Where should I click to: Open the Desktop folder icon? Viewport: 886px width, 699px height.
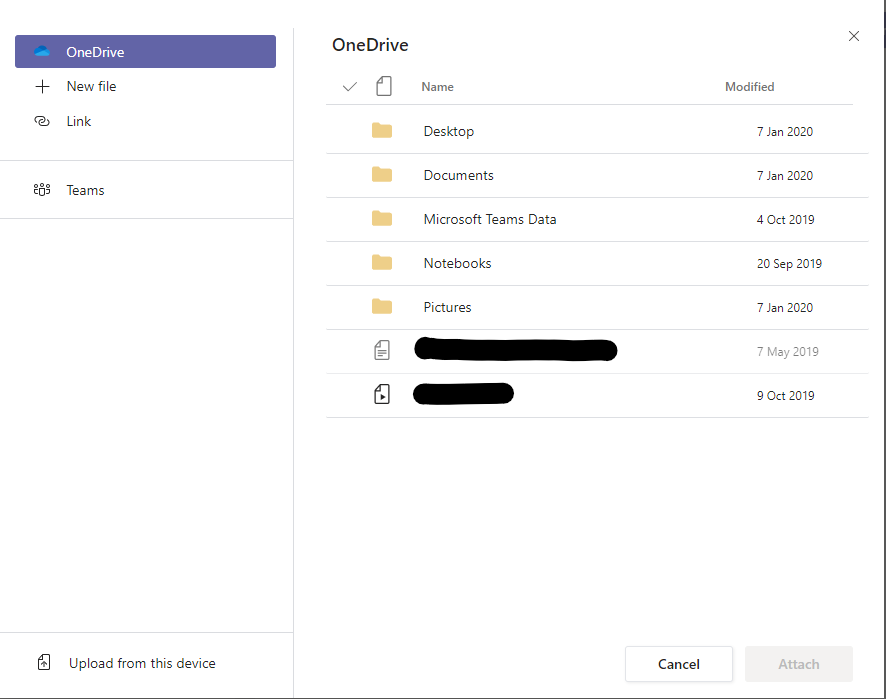[x=382, y=131]
